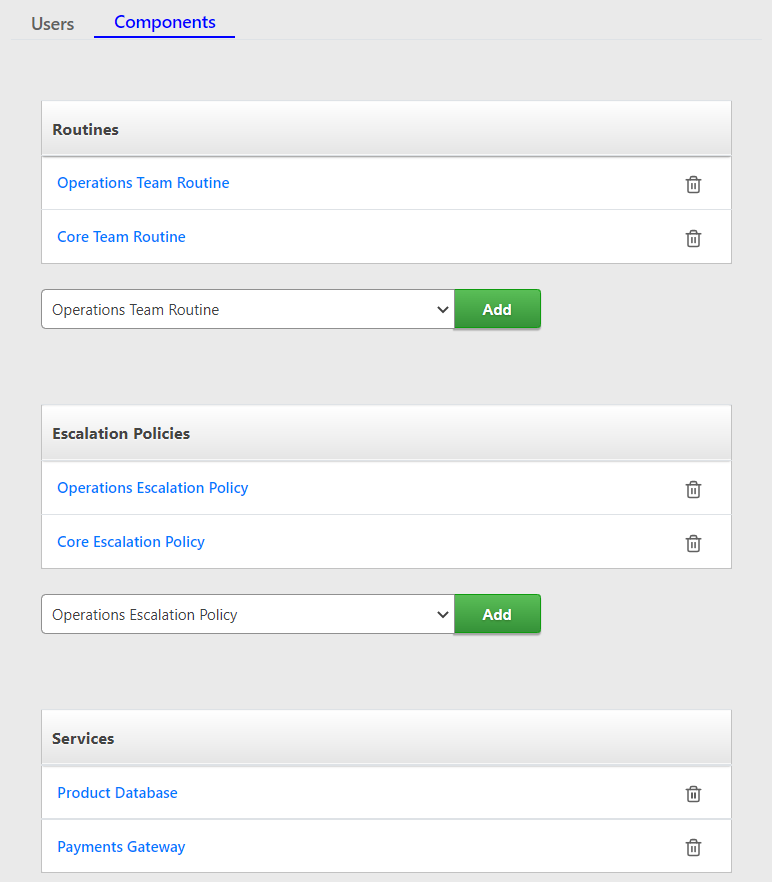Delete Operations Escalation Policy trash icon
Image resolution: width=772 pixels, height=882 pixels.
point(693,489)
